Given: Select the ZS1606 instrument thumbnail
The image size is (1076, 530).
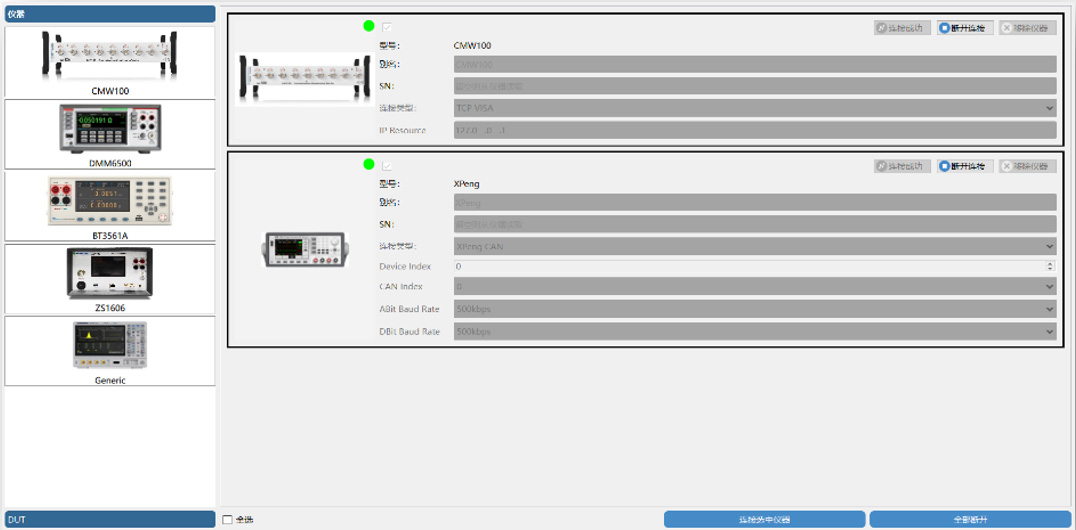Looking at the screenshot, I should coord(110,279).
